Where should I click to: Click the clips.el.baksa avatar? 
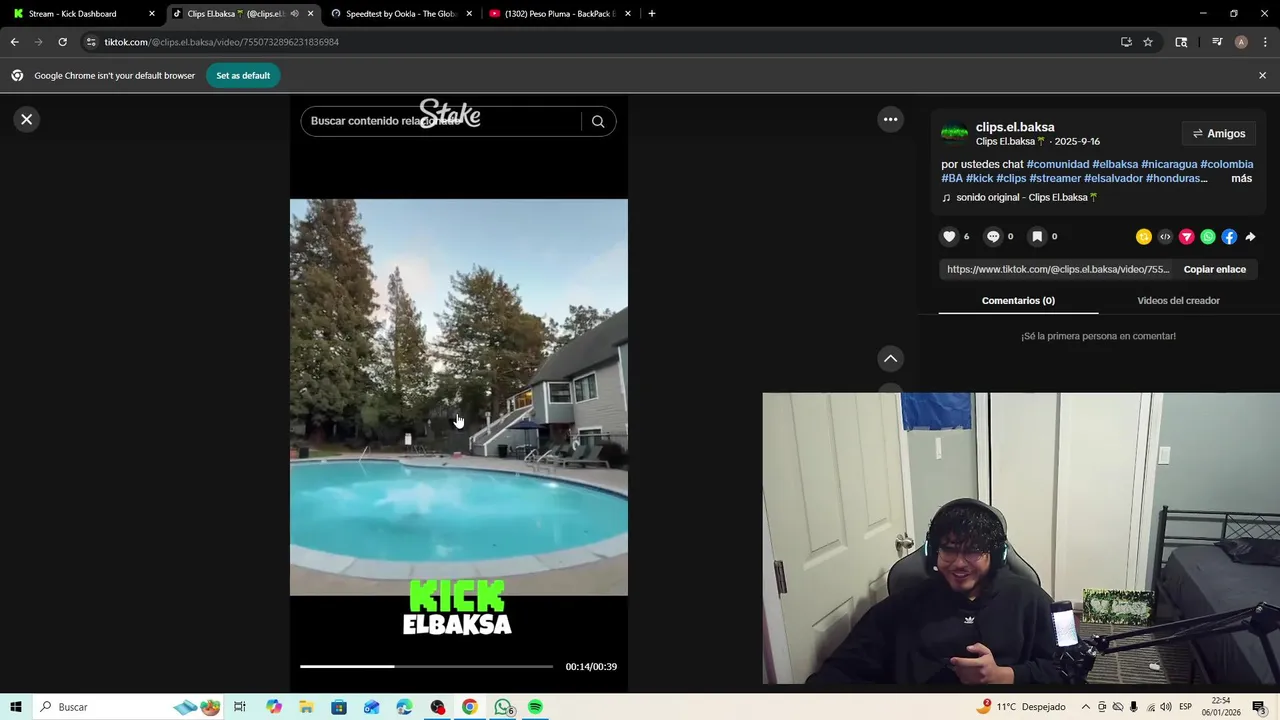point(955,132)
